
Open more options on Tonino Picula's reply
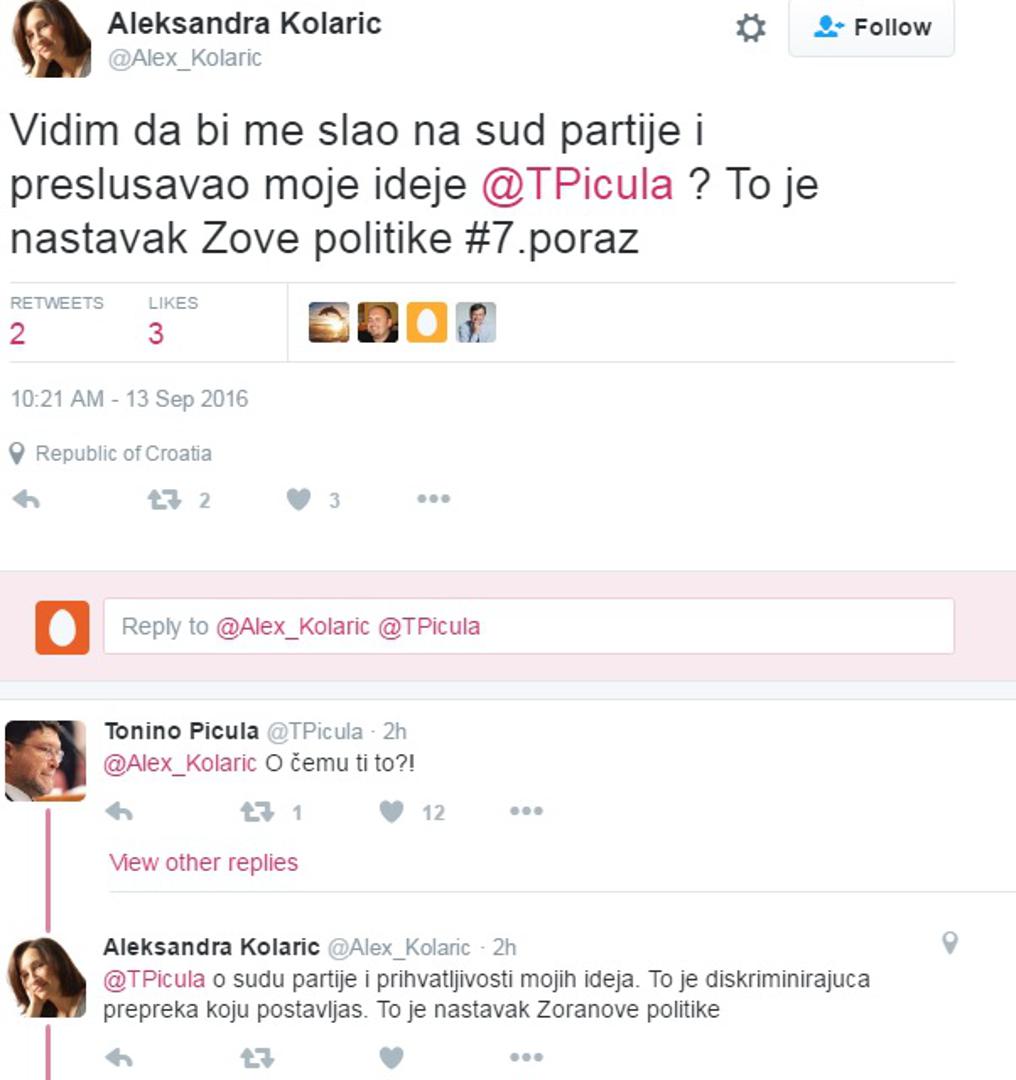(526, 812)
